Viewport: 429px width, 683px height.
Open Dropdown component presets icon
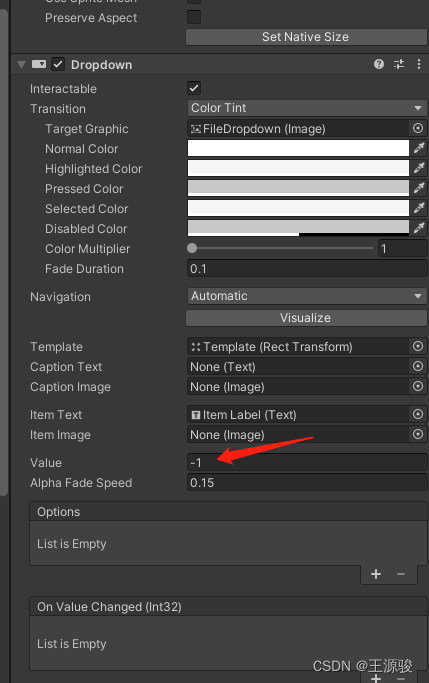[399, 64]
